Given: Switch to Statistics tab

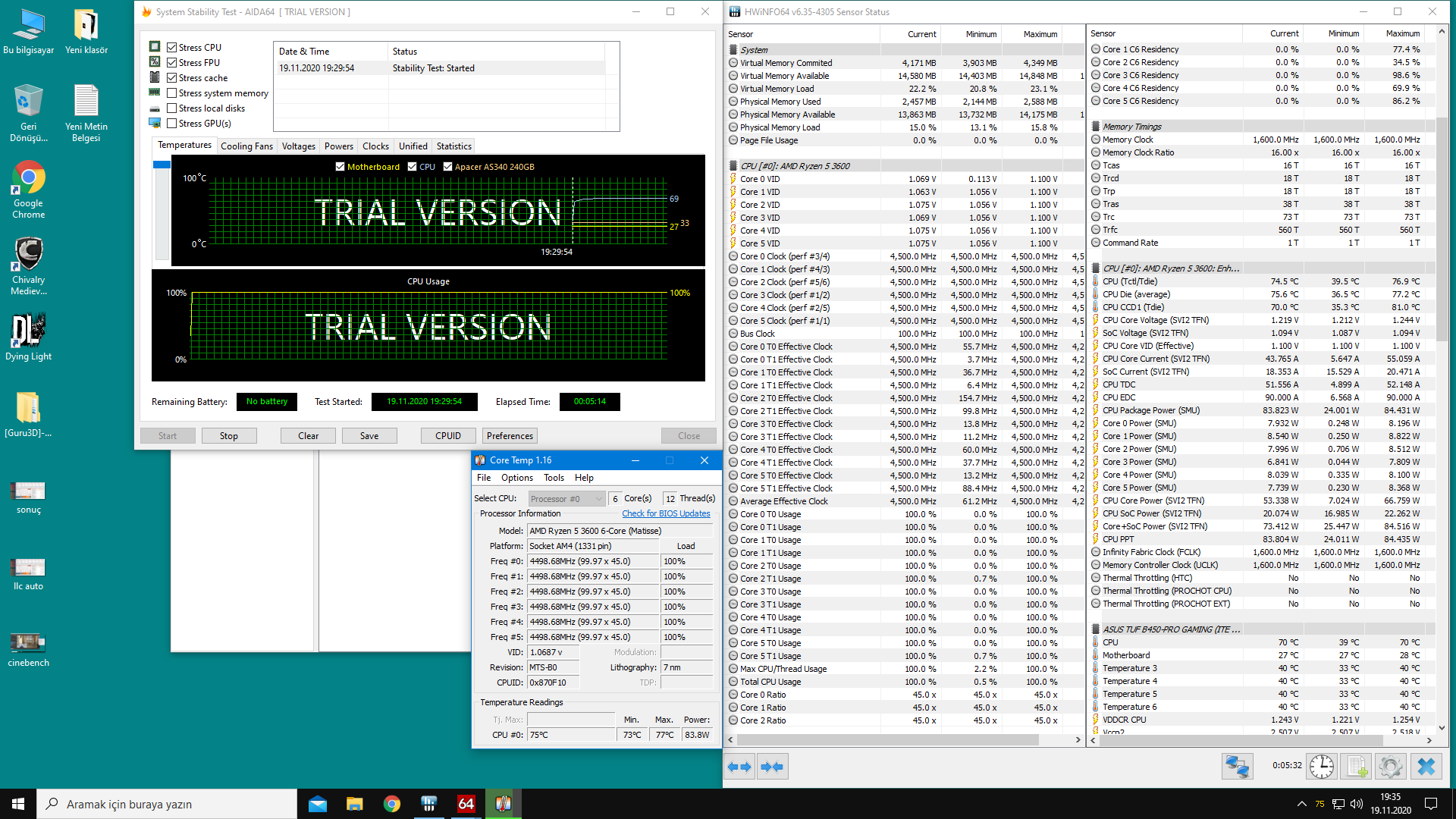Looking at the screenshot, I should [453, 146].
